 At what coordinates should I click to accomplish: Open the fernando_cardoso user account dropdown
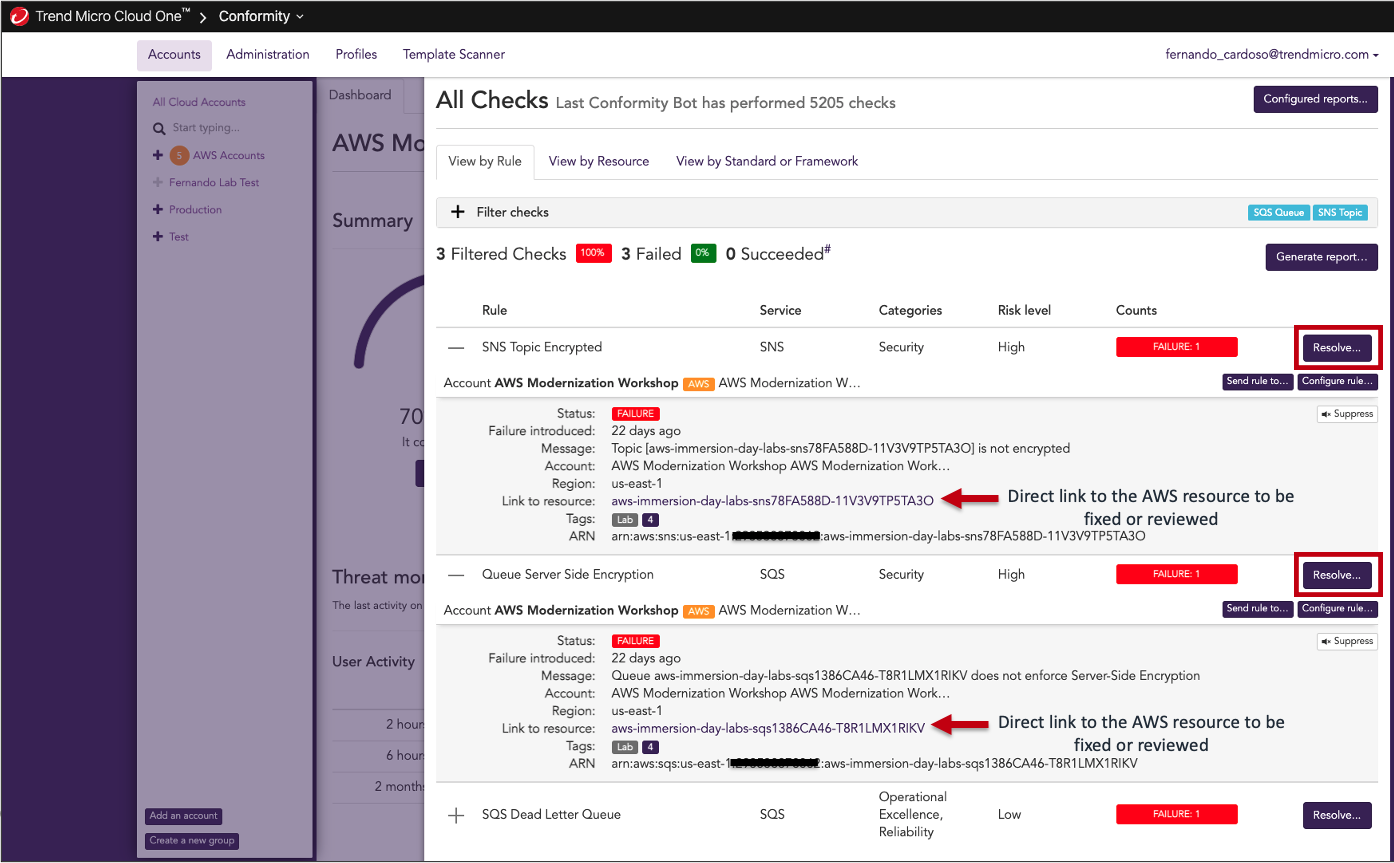[x=1272, y=55]
